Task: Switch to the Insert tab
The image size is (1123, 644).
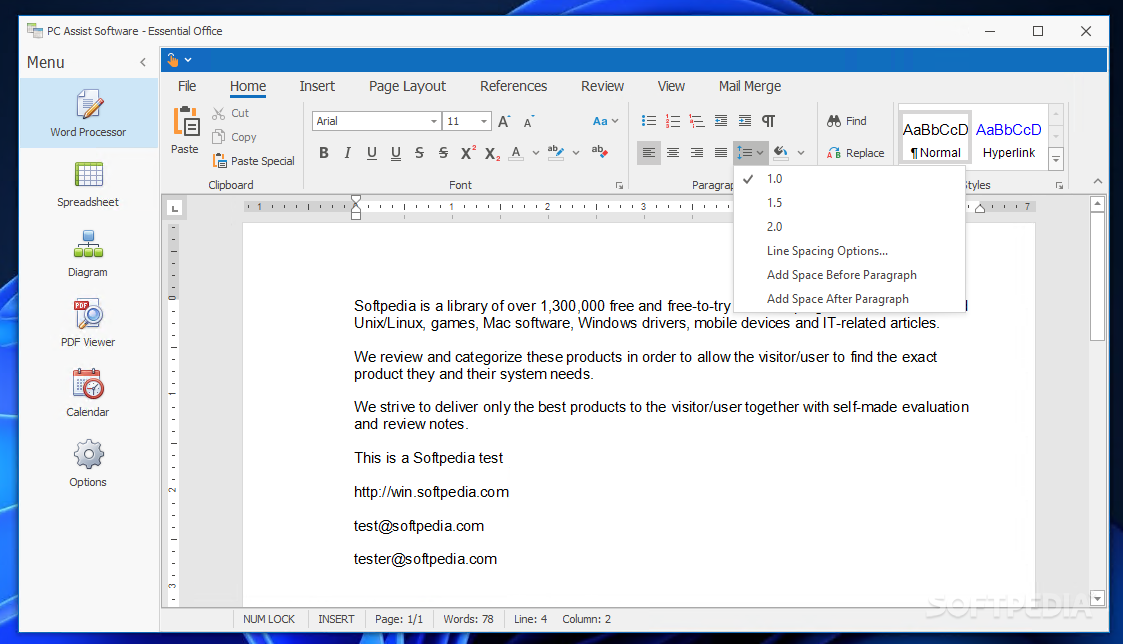Action: (317, 86)
